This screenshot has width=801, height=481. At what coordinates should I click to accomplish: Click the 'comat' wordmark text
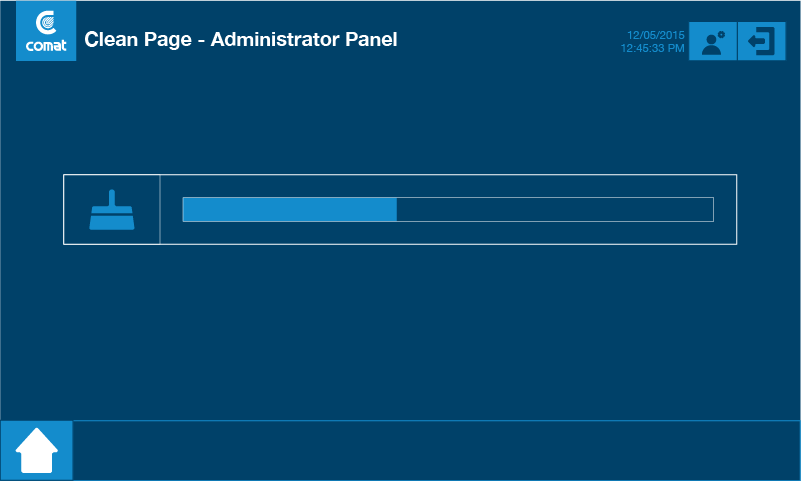[46, 45]
